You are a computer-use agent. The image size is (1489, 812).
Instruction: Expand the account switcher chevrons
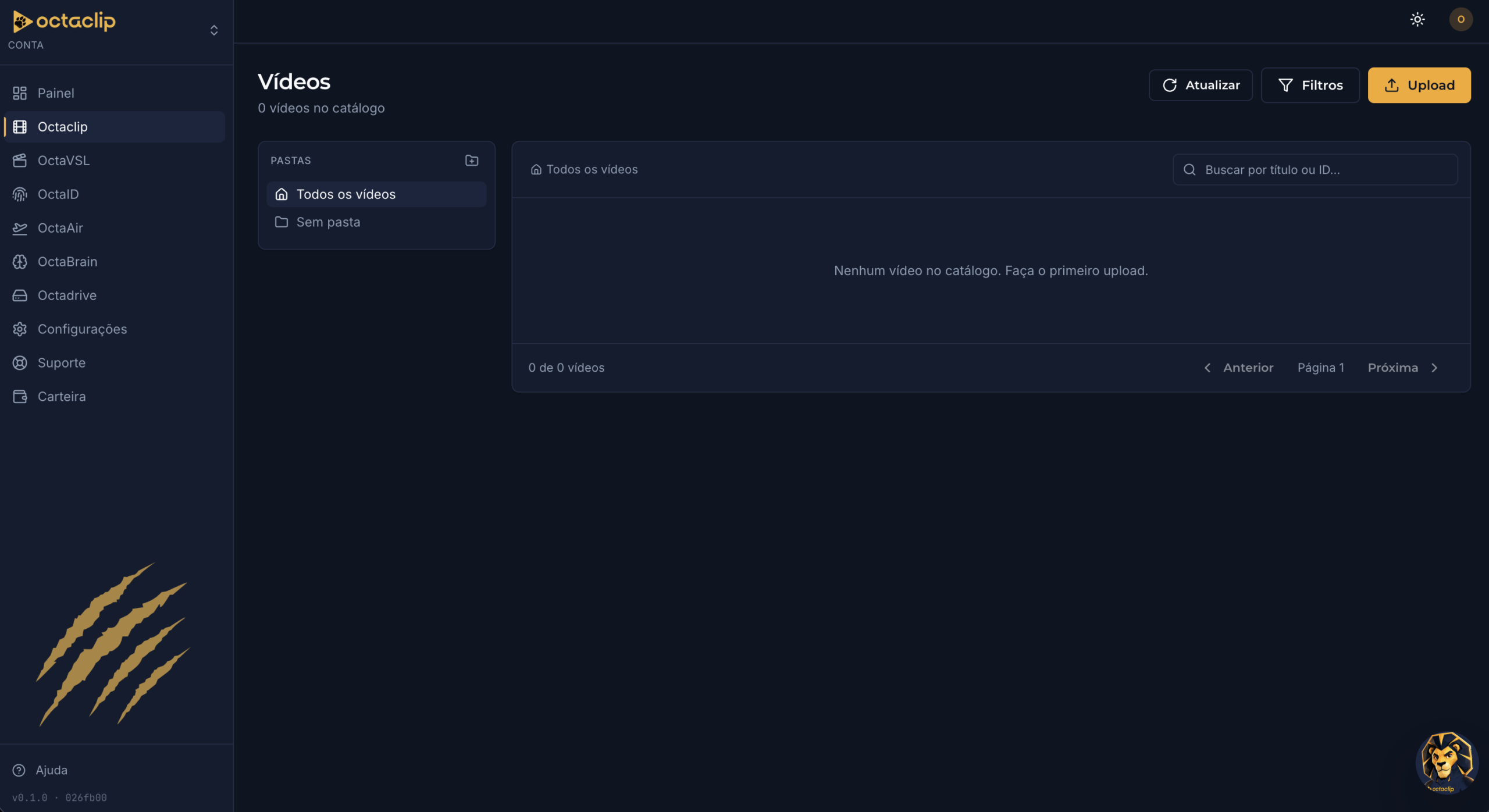214,30
